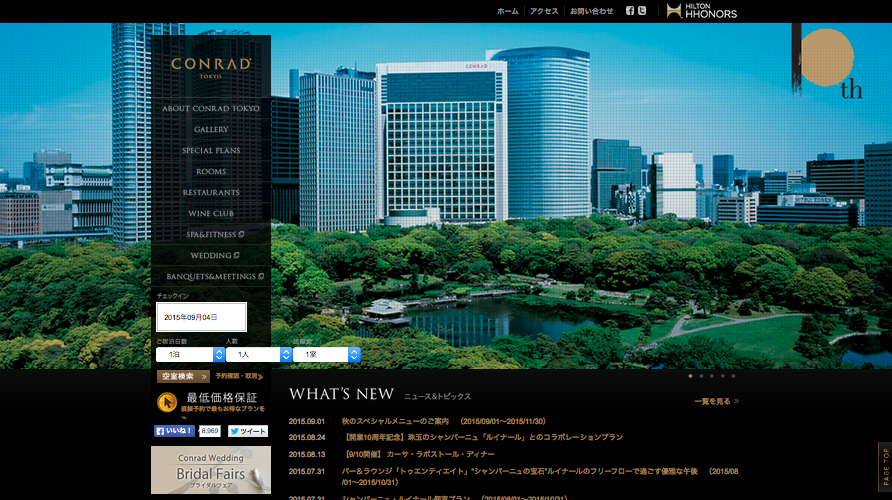Screen dimensions: 892x500
Task: Open About Conrad Tokyo menu item
Action: pos(211,109)
